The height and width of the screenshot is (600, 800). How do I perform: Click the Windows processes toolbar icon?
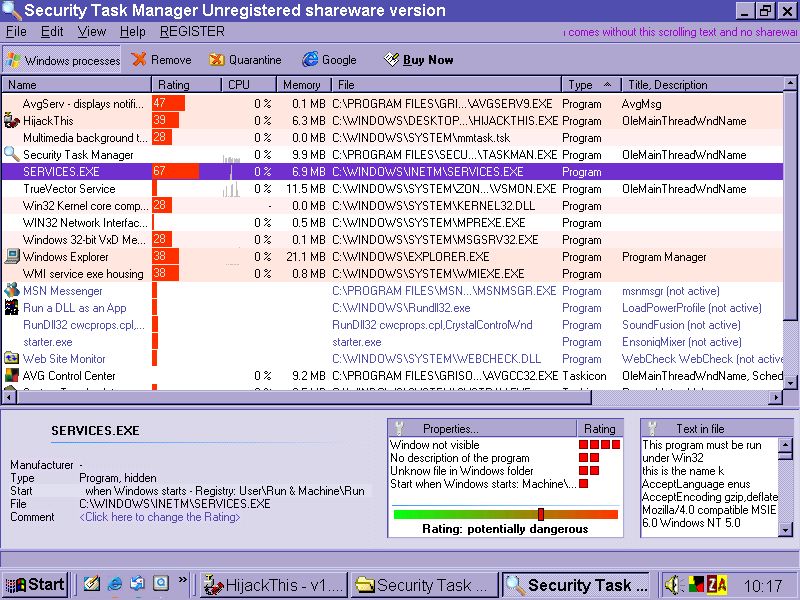coord(13,60)
